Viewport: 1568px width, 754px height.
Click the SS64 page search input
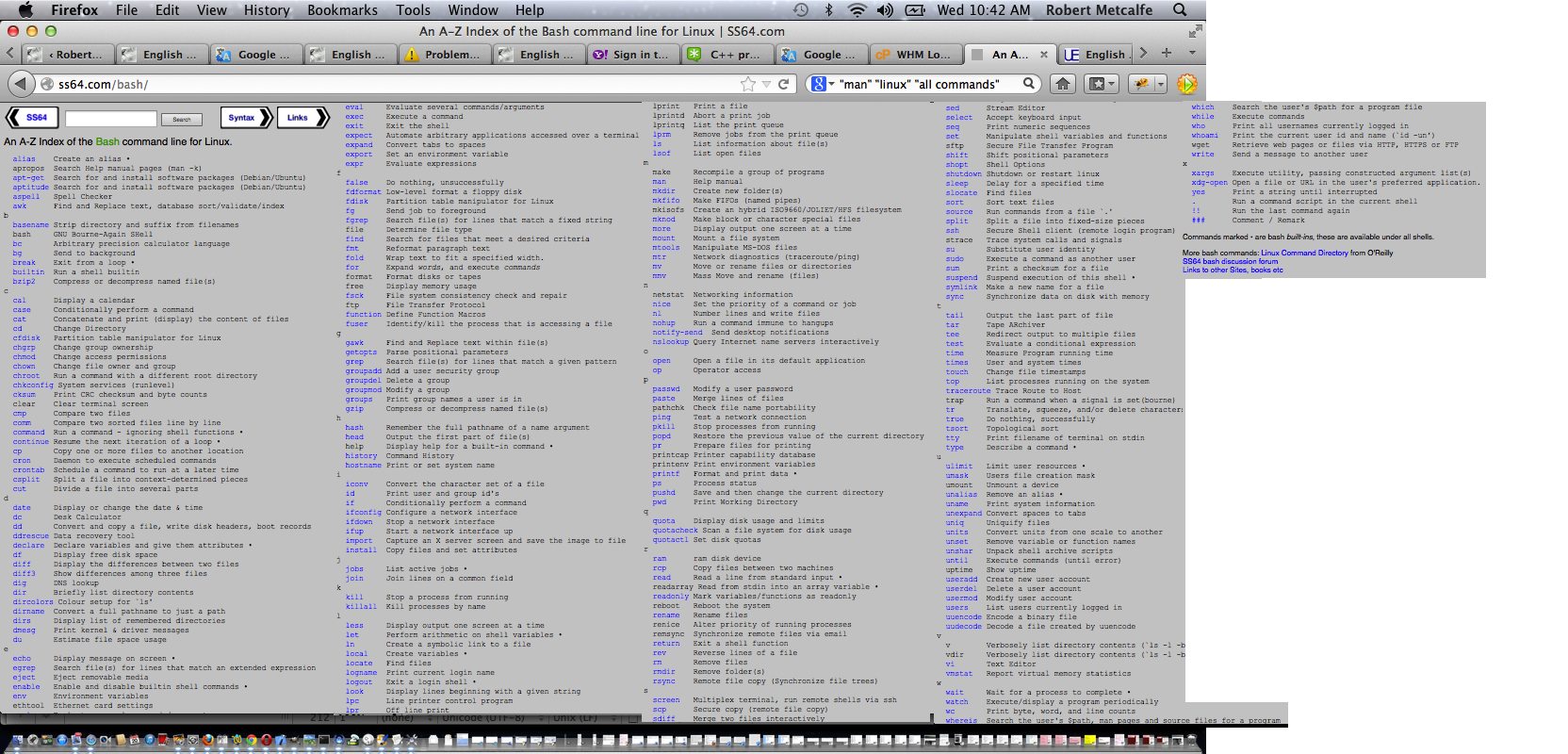coord(110,119)
